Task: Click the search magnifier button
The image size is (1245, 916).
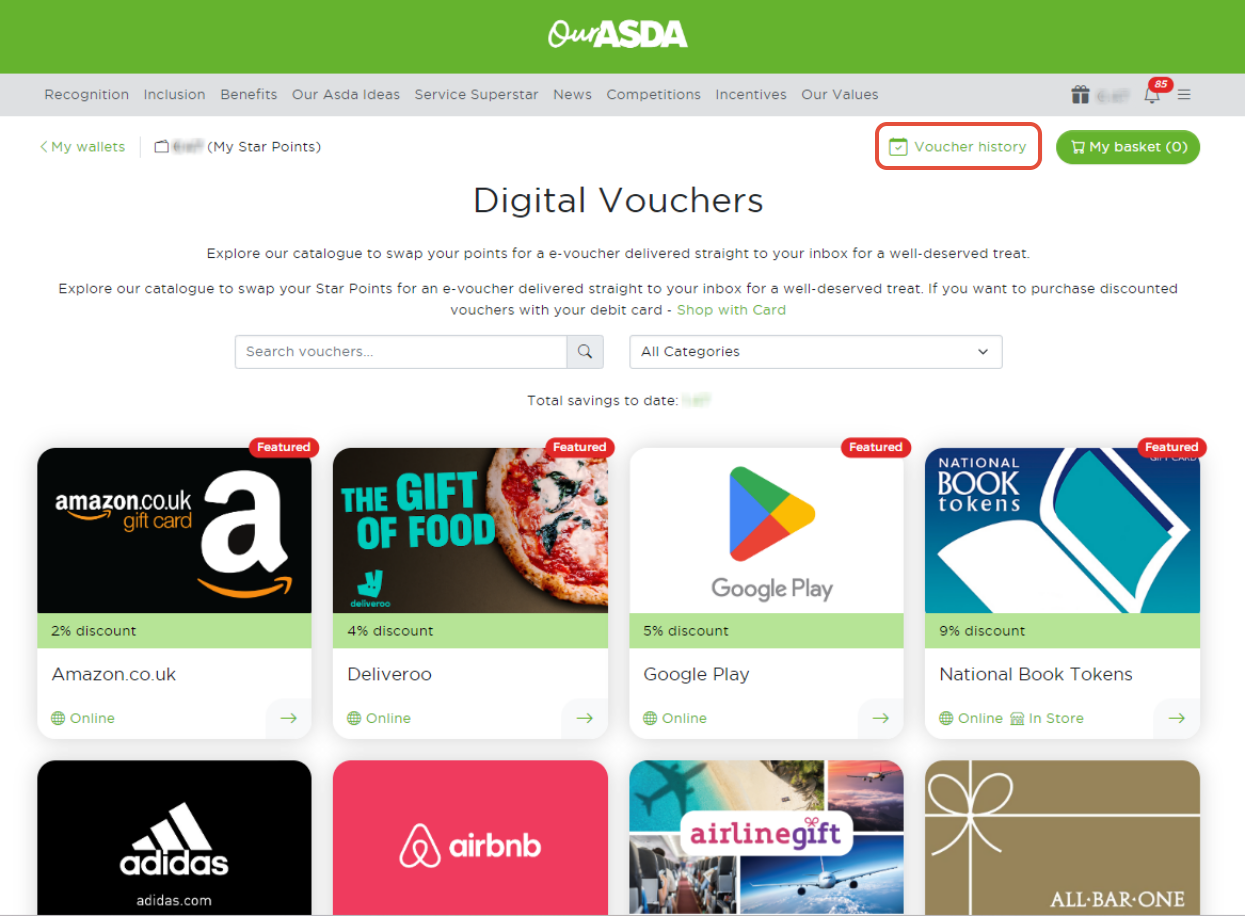Action: click(585, 352)
